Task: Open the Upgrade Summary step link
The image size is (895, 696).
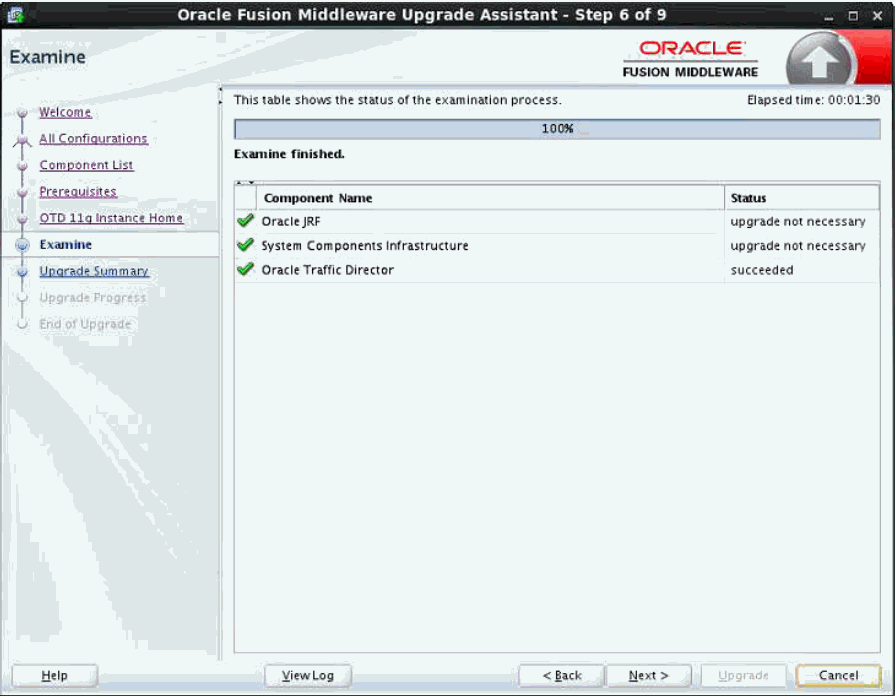Action: point(94,271)
